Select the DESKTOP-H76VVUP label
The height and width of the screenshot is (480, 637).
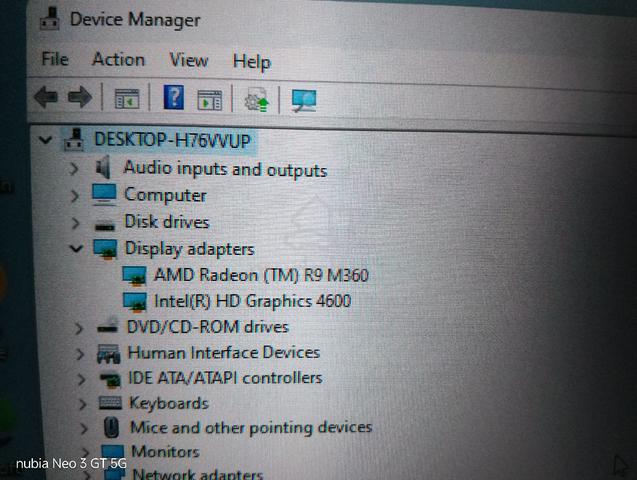tap(172, 141)
